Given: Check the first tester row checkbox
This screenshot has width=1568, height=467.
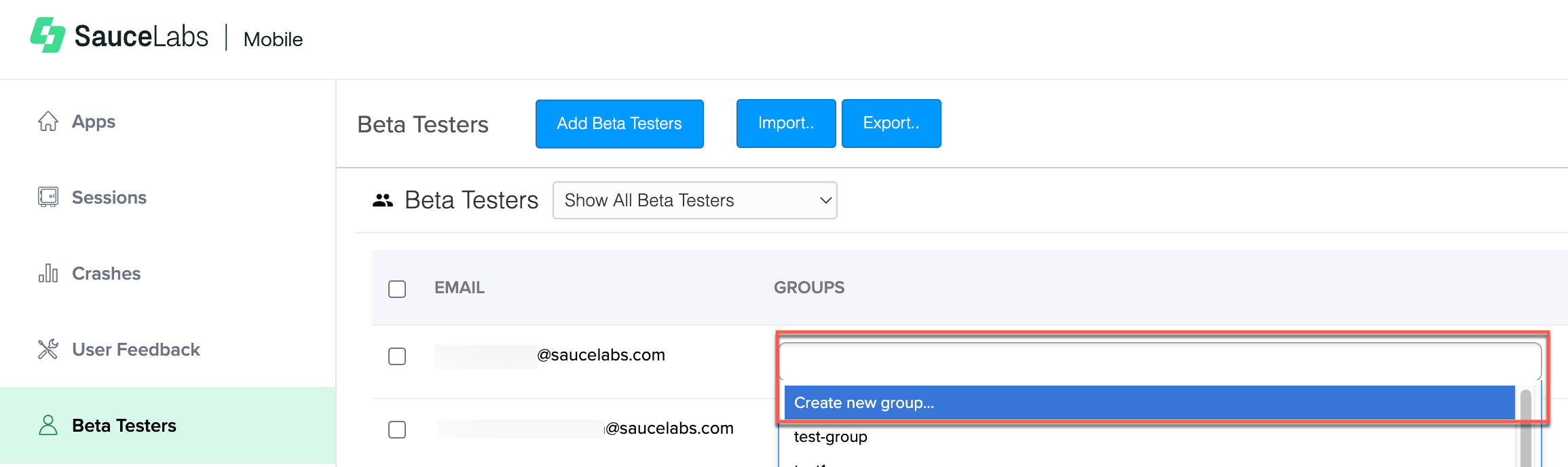Looking at the screenshot, I should pos(397,355).
